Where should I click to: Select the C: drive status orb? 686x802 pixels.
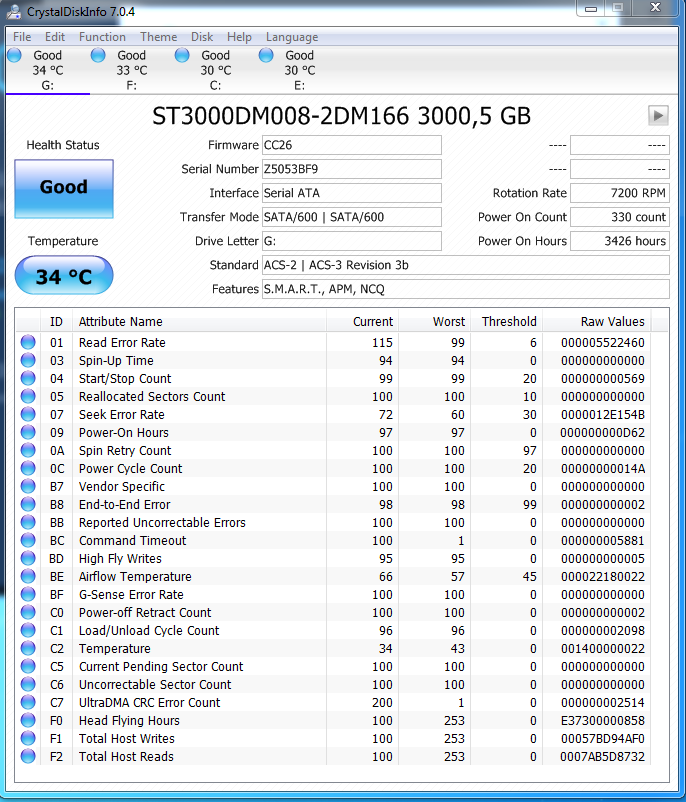[182, 56]
